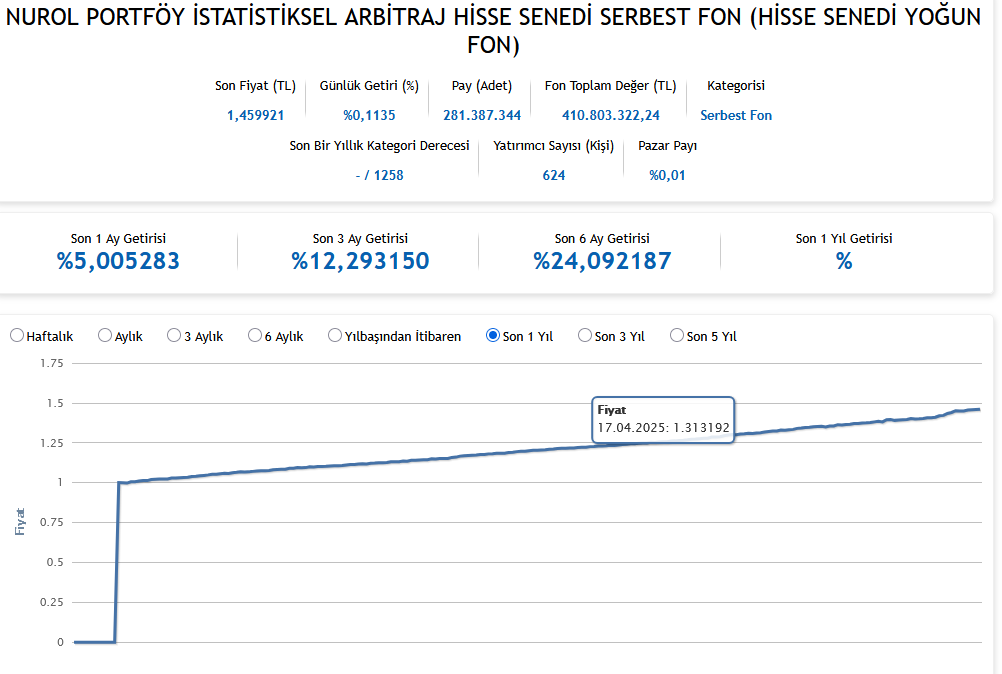Click the Pazar Payı value %0,01
The width and height of the screenshot is (1002, 674).
coord(667,175)
